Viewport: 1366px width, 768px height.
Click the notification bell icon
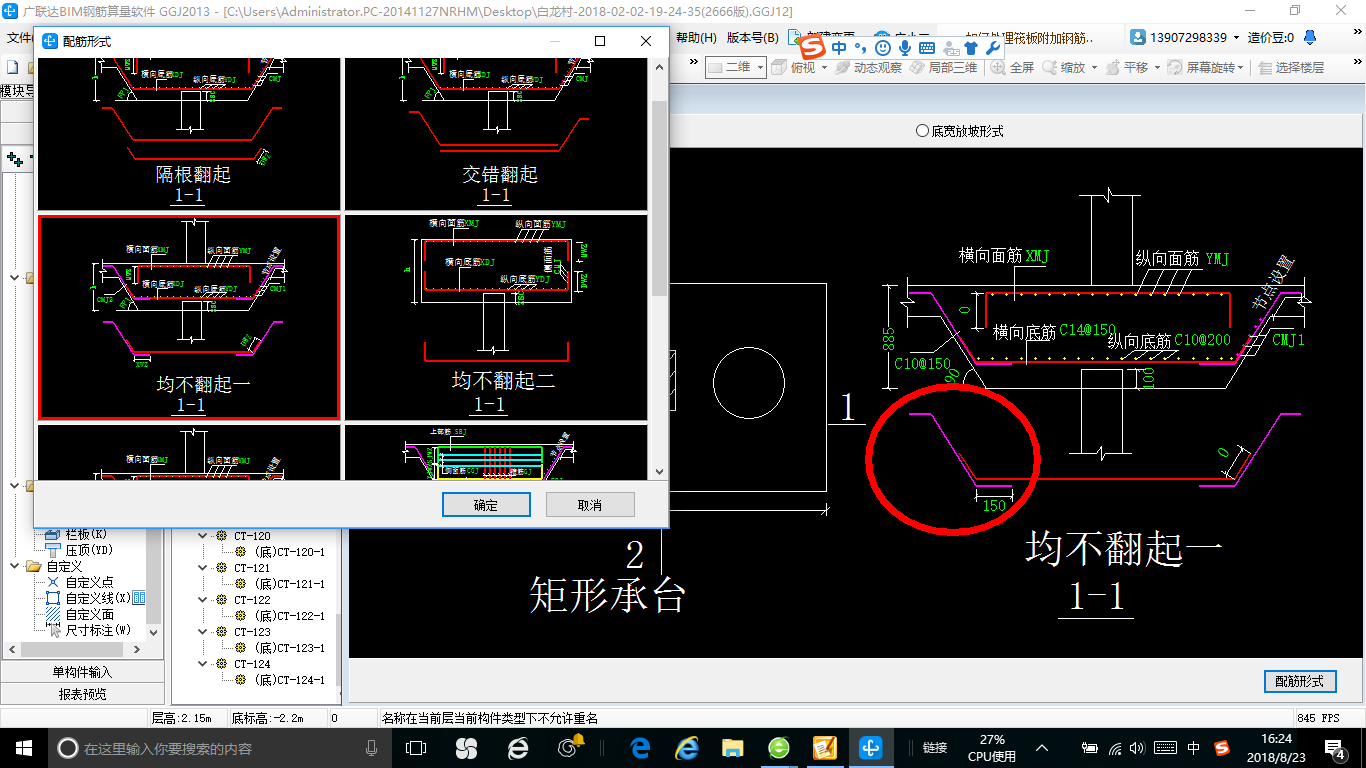coord(1310,38)
